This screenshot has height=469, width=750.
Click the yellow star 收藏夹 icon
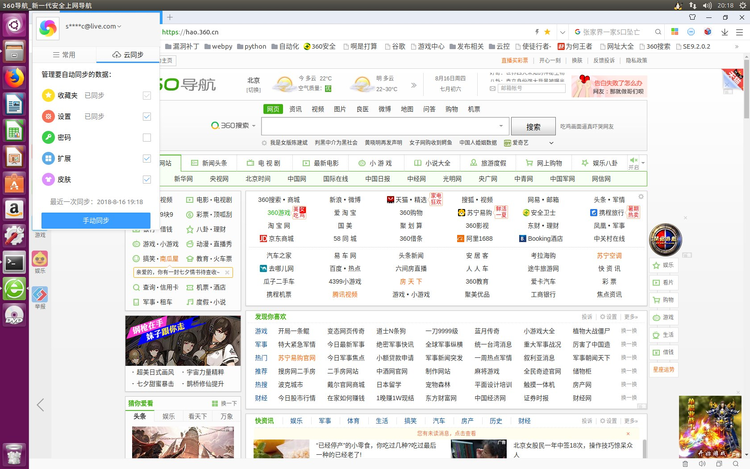[48, 95]
